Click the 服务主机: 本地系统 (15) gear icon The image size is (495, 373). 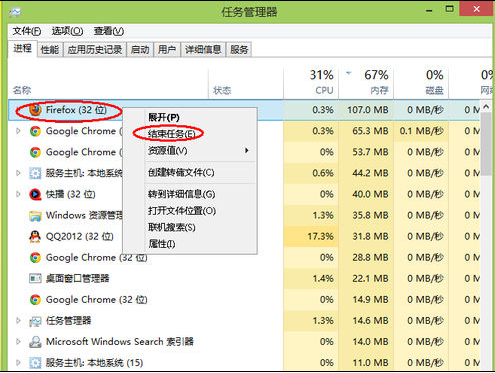click(x=35, y=363)
